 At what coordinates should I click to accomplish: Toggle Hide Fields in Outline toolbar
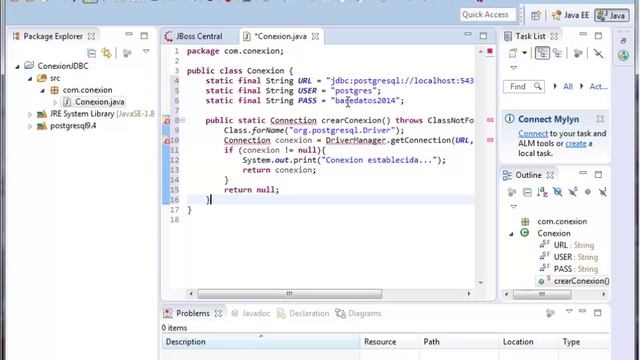[x=558, y=192]
